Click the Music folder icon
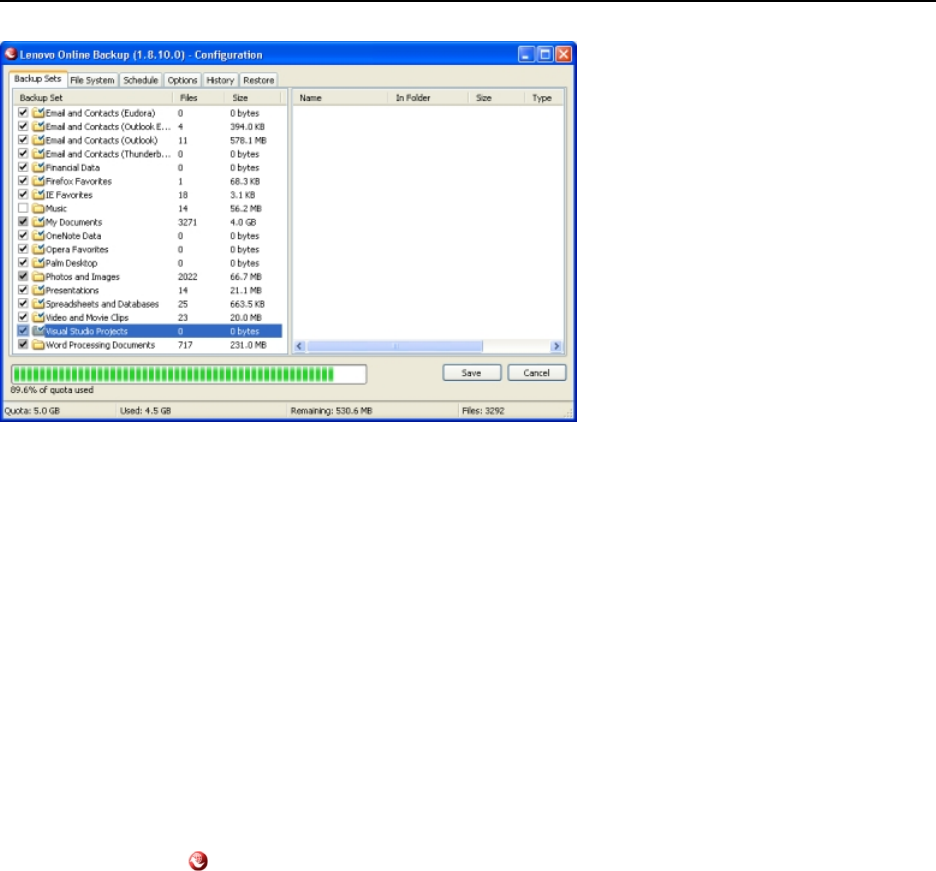936x871 pixels. pos(39,208)
